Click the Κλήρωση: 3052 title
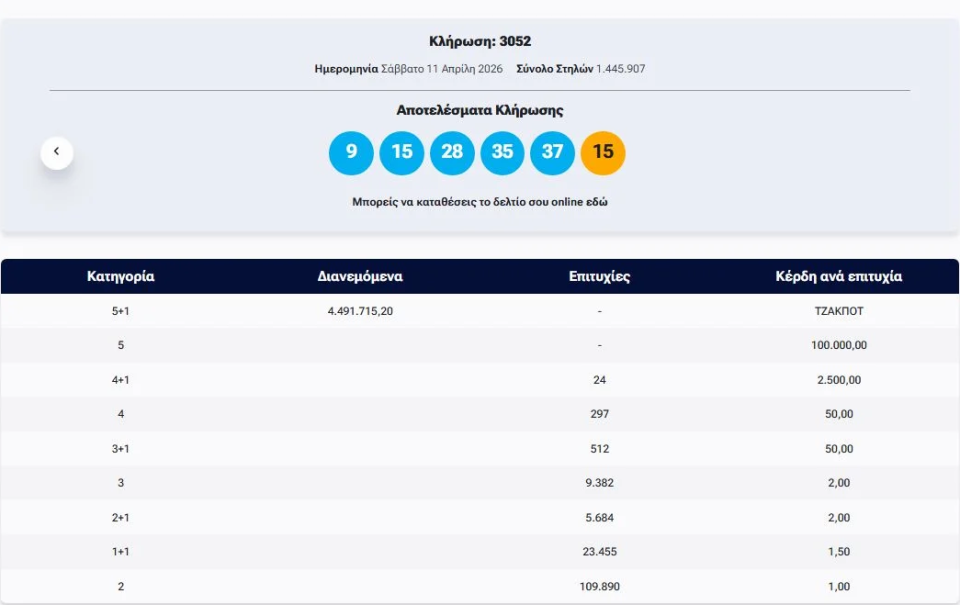This screenshot has width=960, height=605. click(480, 42)
